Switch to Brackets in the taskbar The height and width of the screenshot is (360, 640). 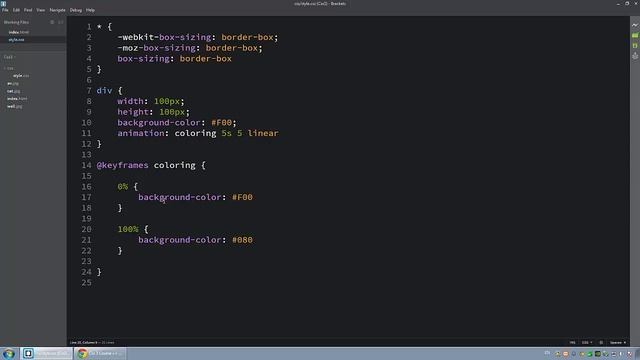coord(46,353)
